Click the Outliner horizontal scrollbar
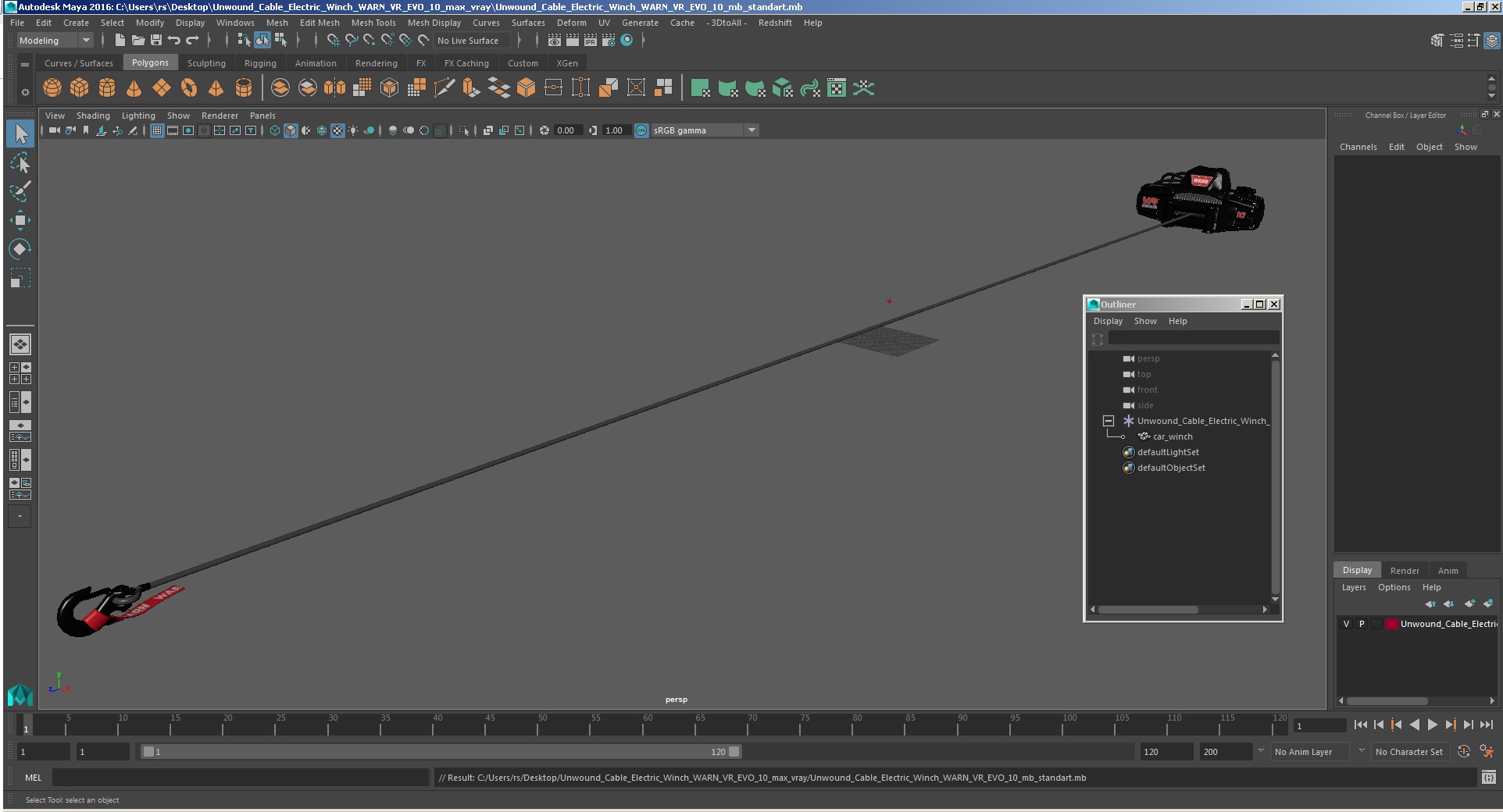This screenshot has height=812, width=1503. tap(1148, 610)
